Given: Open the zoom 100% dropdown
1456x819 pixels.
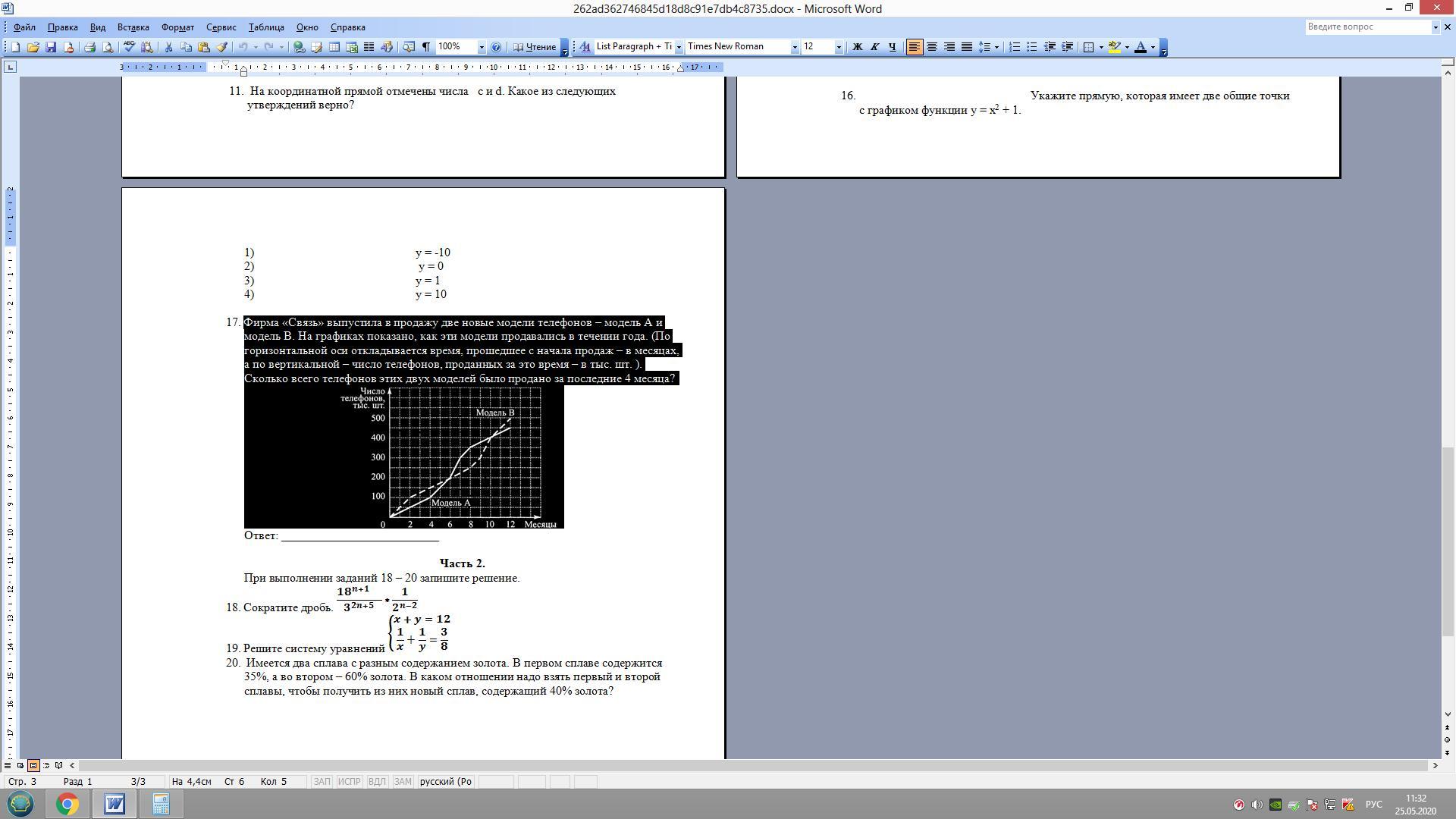Looking at the screenshot, I should (x=481, y=47).
